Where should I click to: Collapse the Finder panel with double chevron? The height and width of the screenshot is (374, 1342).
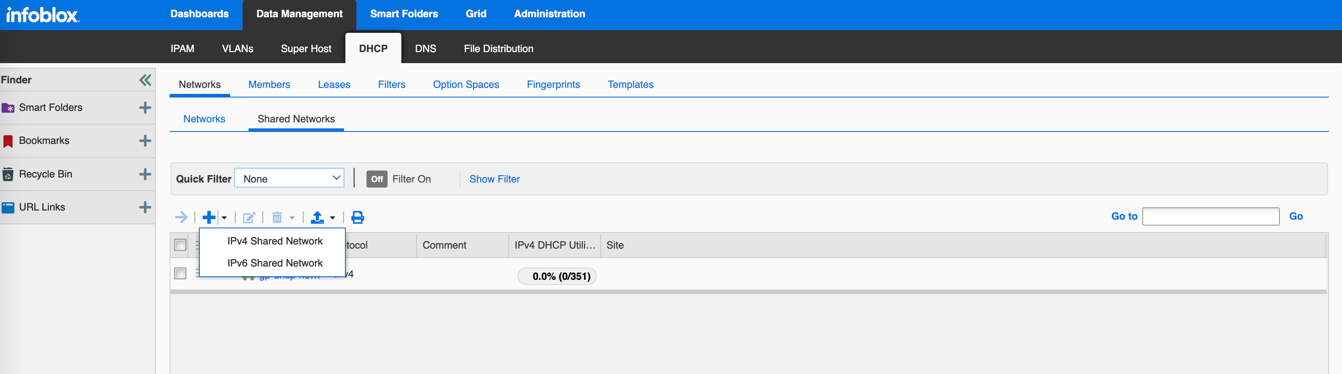(x=145, y=80)
